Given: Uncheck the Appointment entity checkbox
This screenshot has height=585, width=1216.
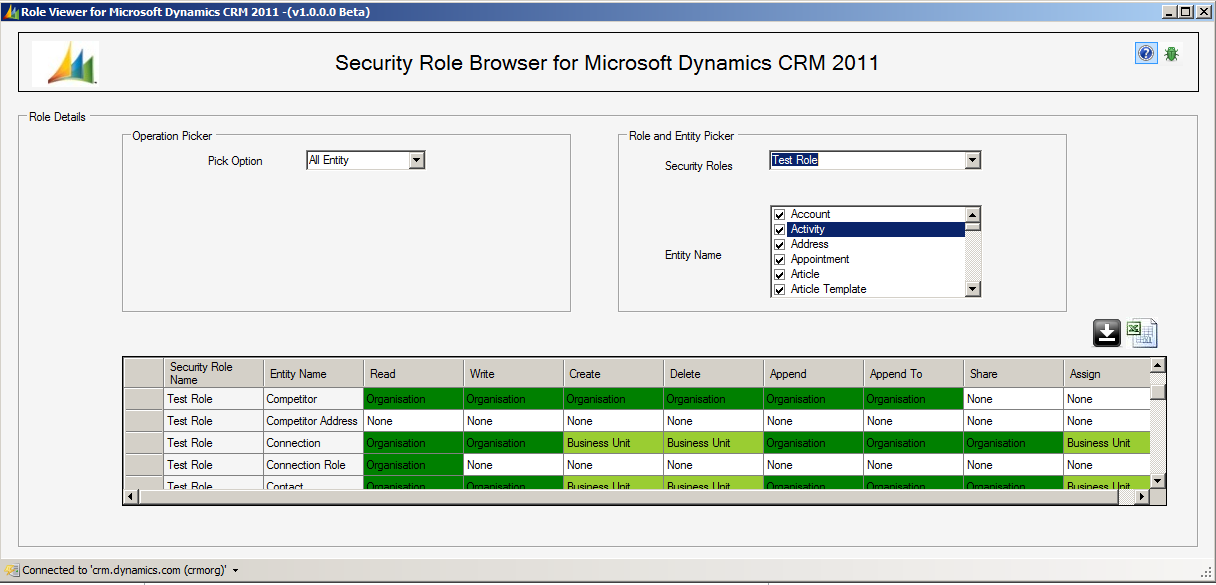Looking at the screenshot, I should 780,259.
